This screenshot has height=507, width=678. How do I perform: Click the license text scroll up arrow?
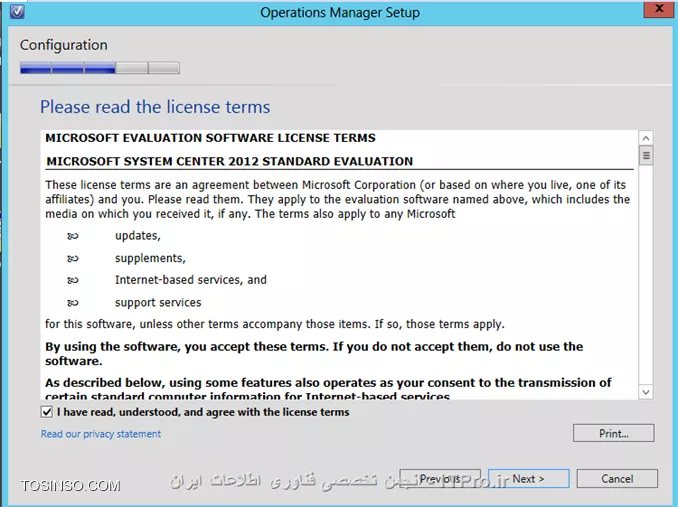[x=646, y=138]
